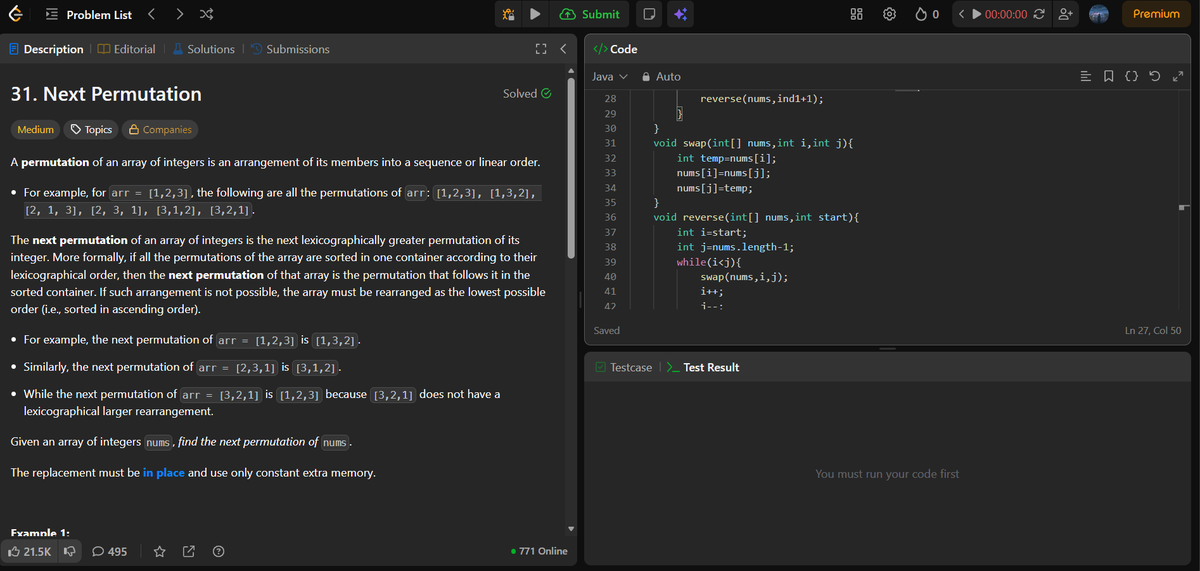Viewport: 1200px width, 571px height.
Task: Collapse description panel with chevron
Action: 562,49
